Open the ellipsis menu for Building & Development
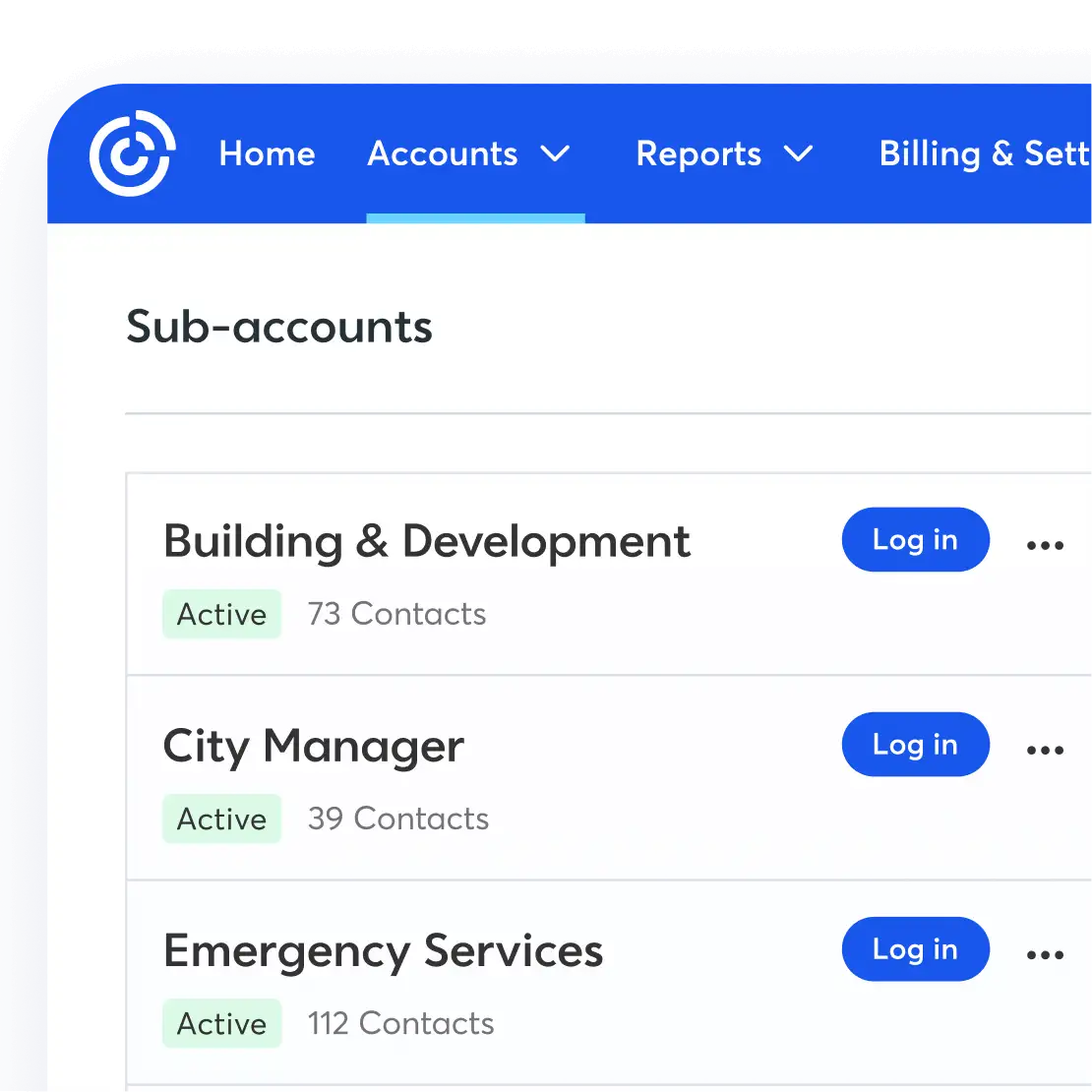 tap(1045, 543)
